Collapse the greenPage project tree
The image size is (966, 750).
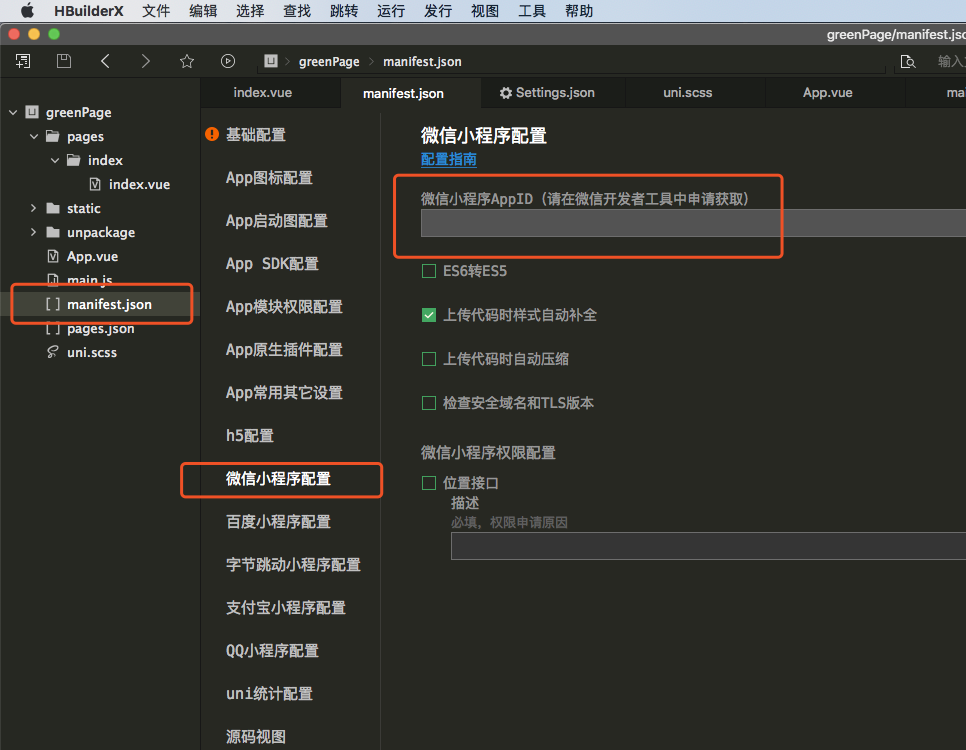coord(13,112)
